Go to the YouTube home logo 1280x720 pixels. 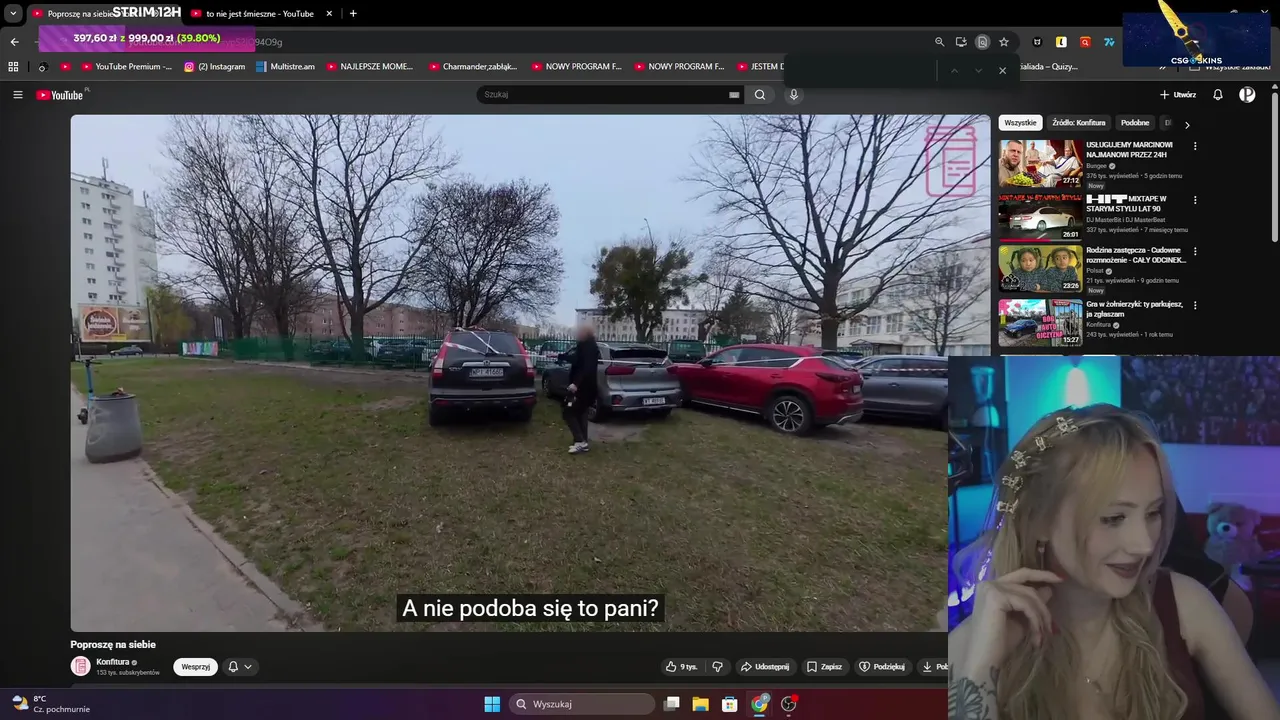pyautogui.click(x=60, y=95)
